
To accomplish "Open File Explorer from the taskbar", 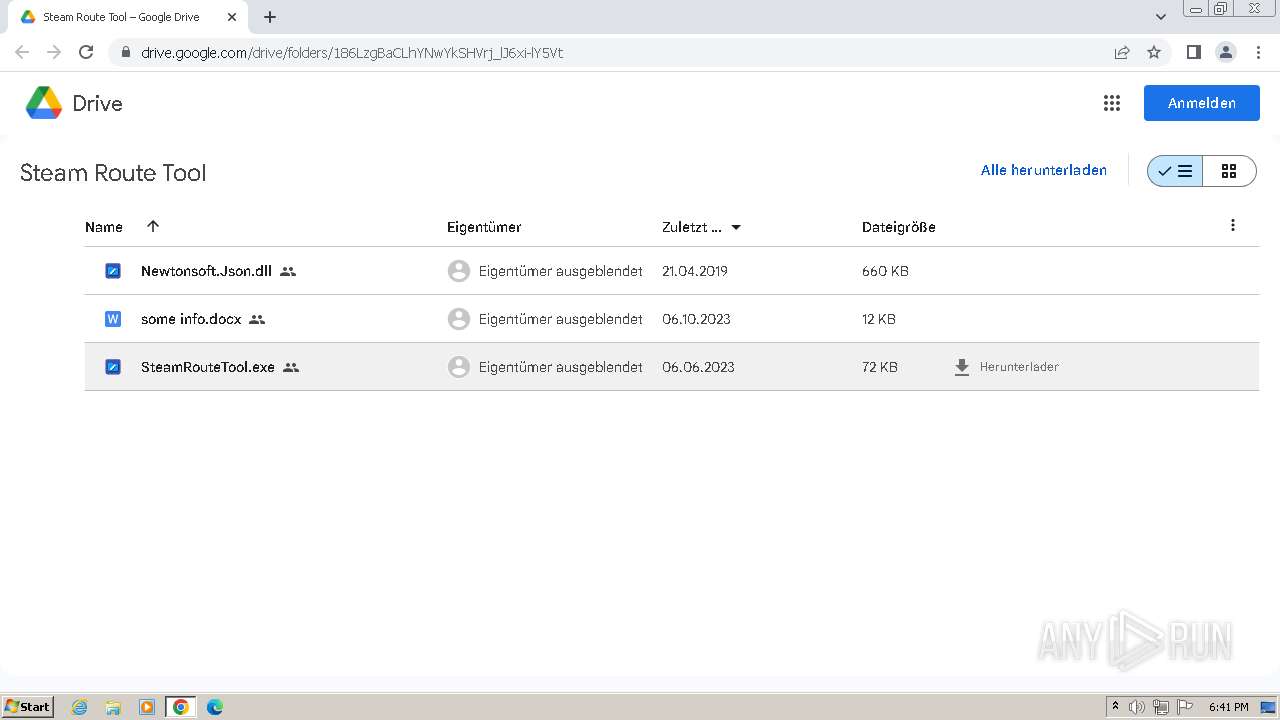I will click(113, 707).
